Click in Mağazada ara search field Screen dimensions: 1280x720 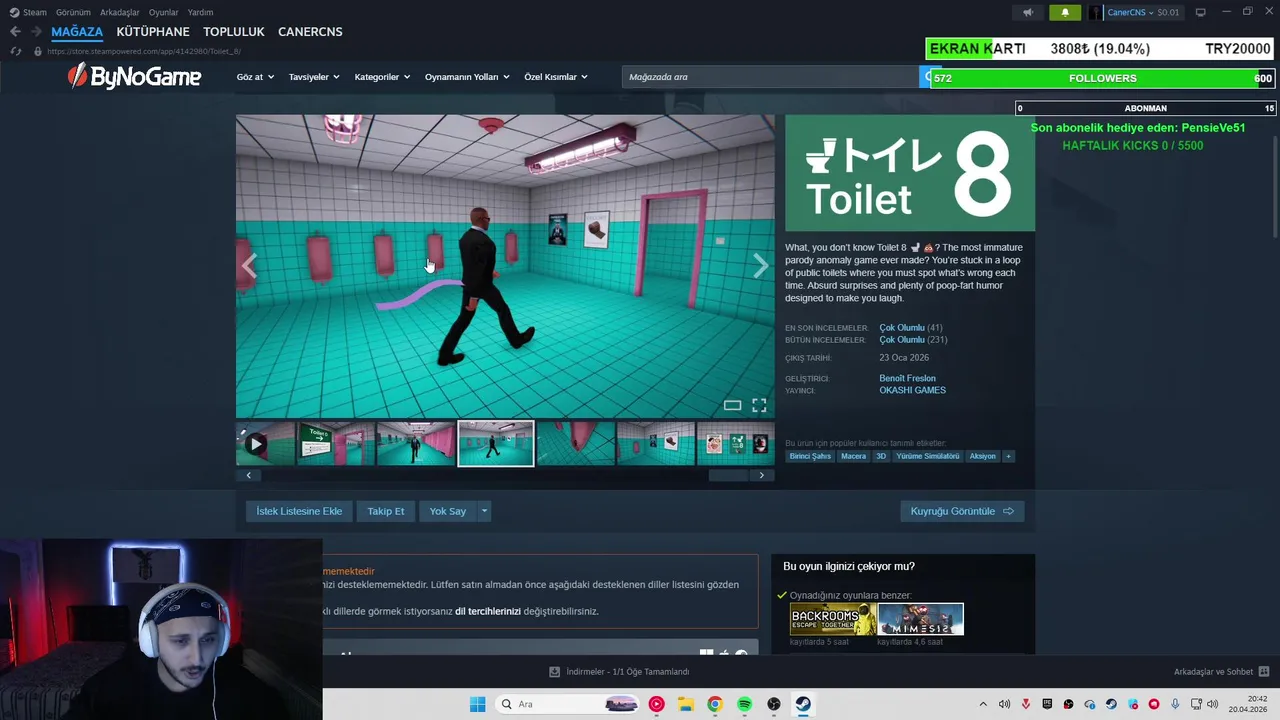pyautogui.click(x=770, y=77)
